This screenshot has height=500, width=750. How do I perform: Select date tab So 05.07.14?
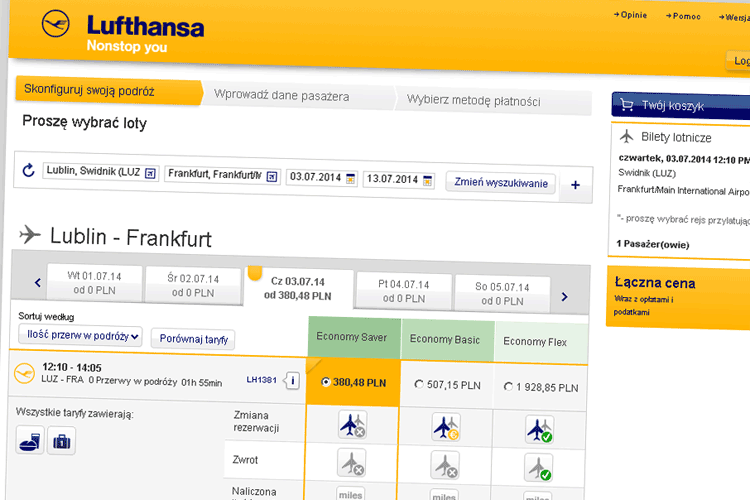click(x=503, y=294)
